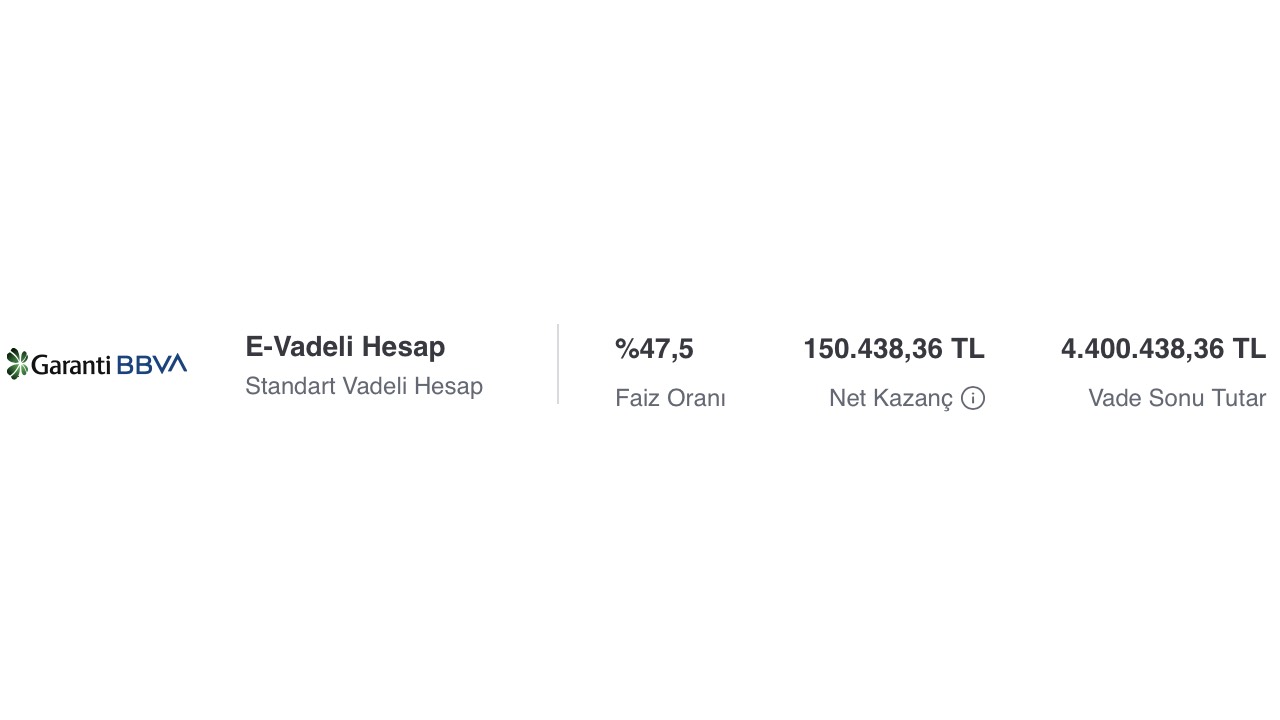The height and width of the screenshot is (720, 1280).
Task: Click the blue BBVA lettering in the logo
Action: (152, 365)
